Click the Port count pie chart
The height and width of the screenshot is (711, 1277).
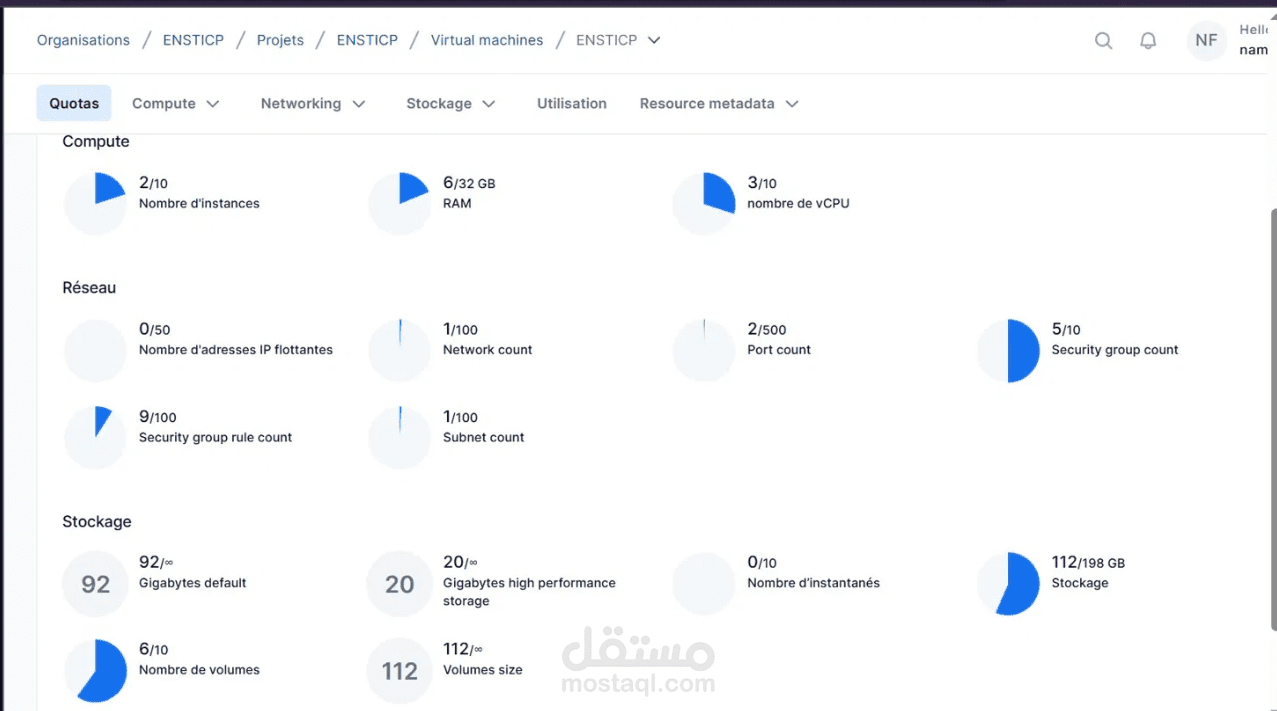(704, 351)
